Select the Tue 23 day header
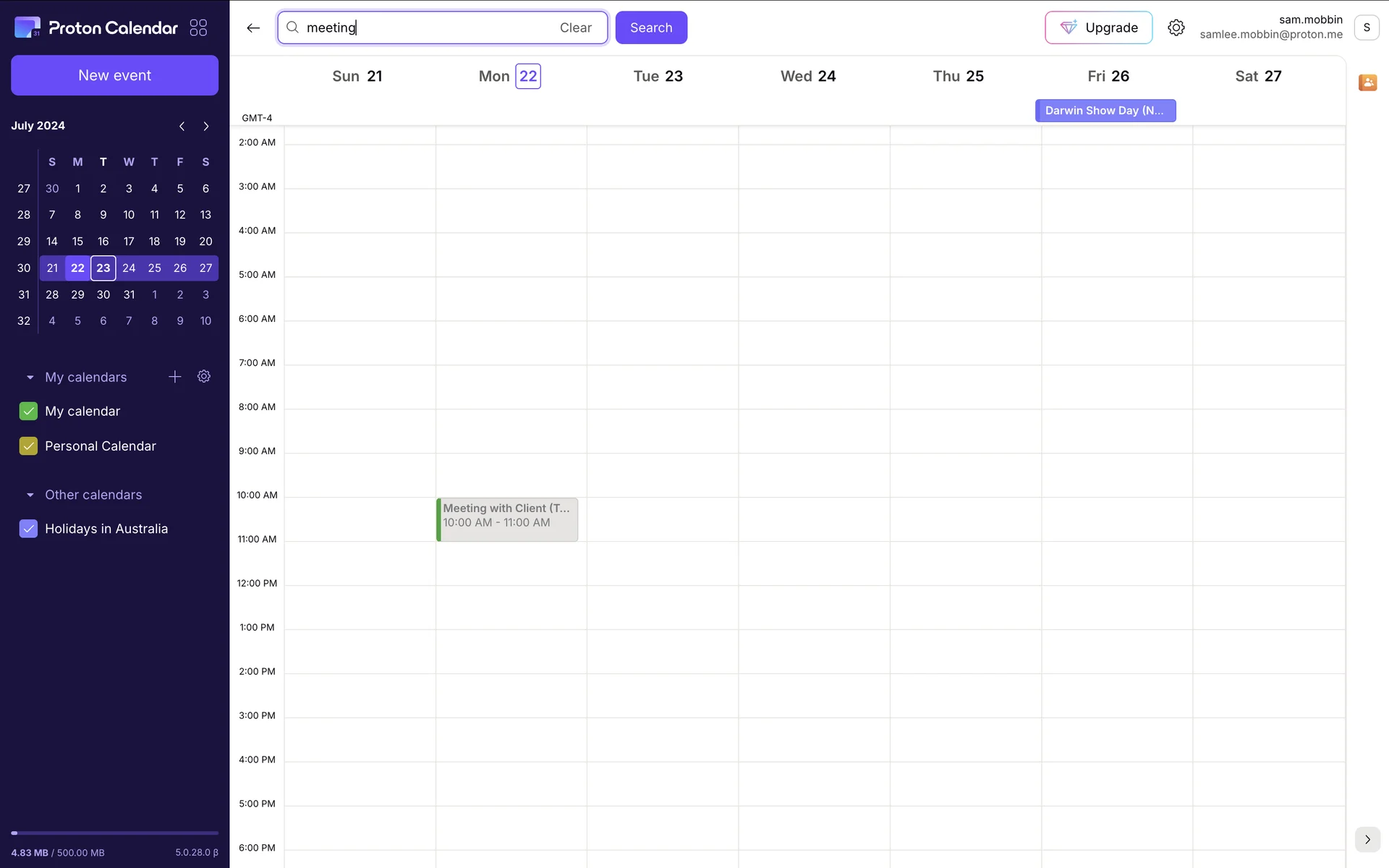This screenshot has height=868, width=1389. (x=658, y=76)
